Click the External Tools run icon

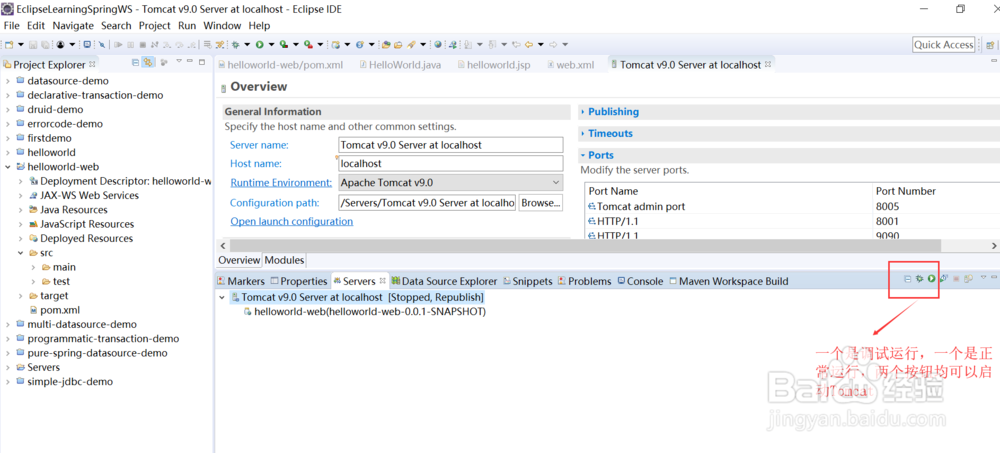[307, 45]
